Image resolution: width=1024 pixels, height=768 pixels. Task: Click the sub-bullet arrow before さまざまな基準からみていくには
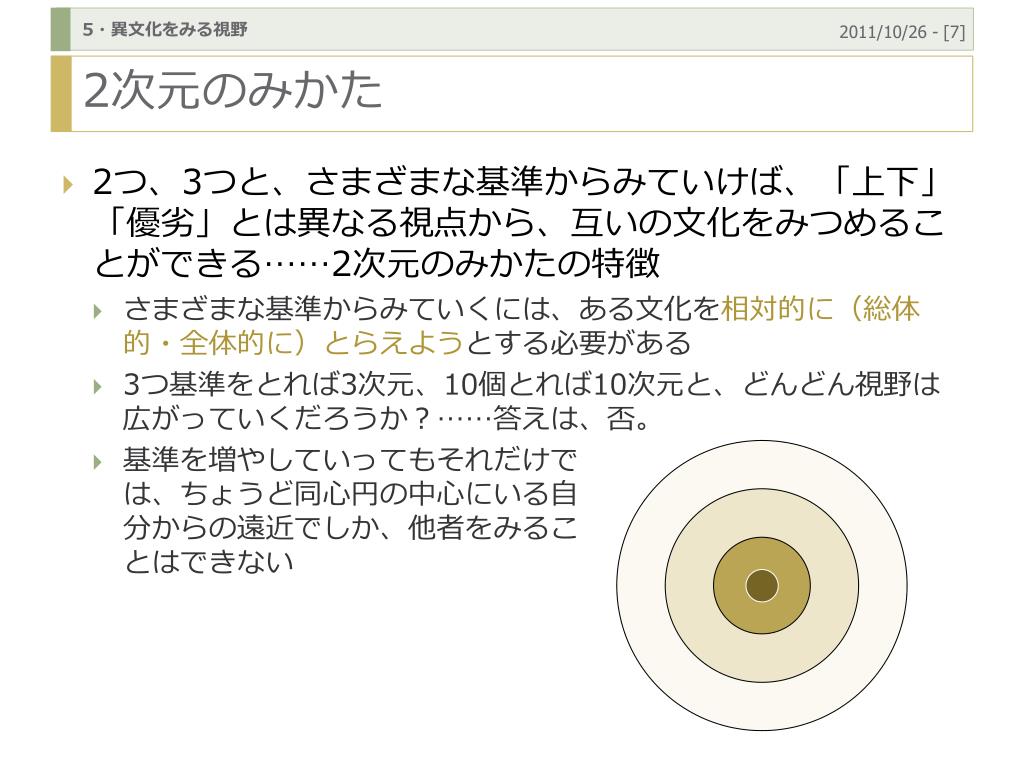point(98,311)
